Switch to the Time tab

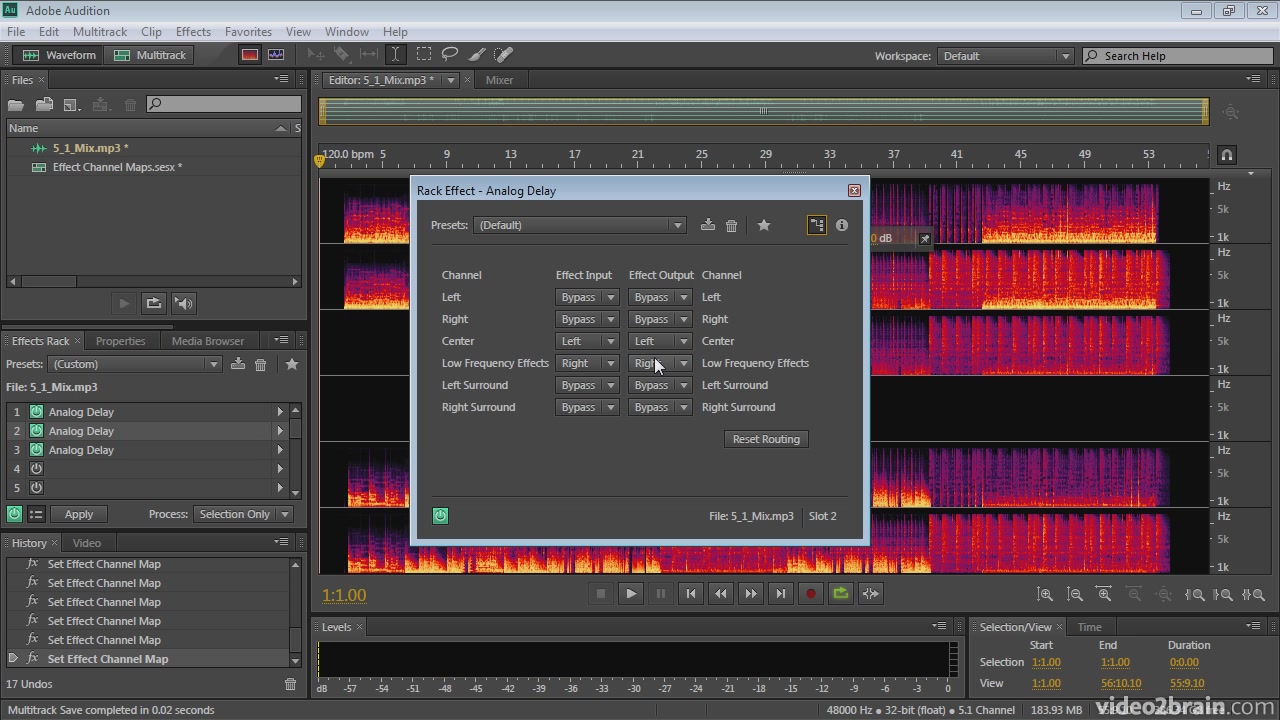click(1090, 627)
